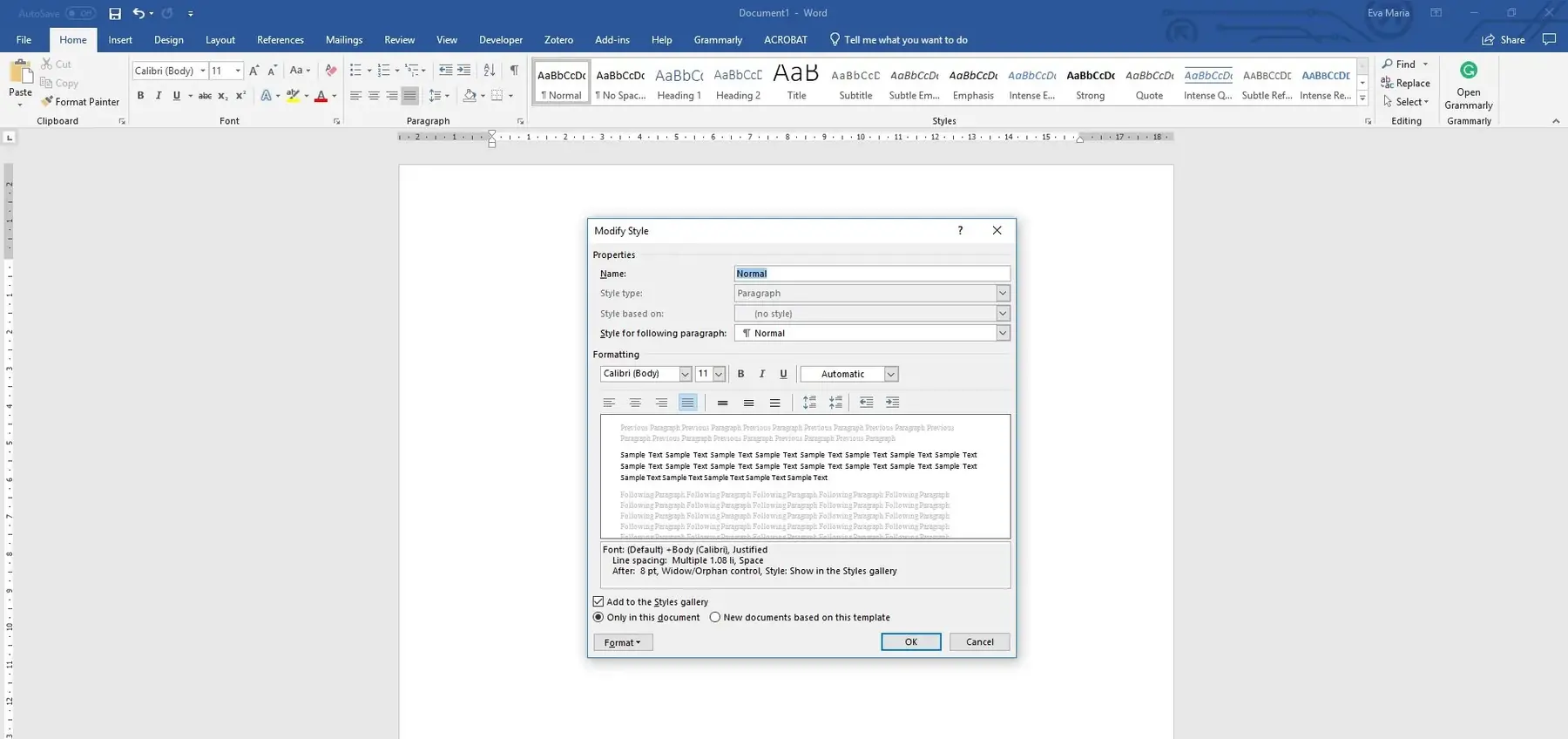Set single line spacing in the Modify Style dialog
The height and width of the screenshot is (739, 1568).
tap(722, 403)
